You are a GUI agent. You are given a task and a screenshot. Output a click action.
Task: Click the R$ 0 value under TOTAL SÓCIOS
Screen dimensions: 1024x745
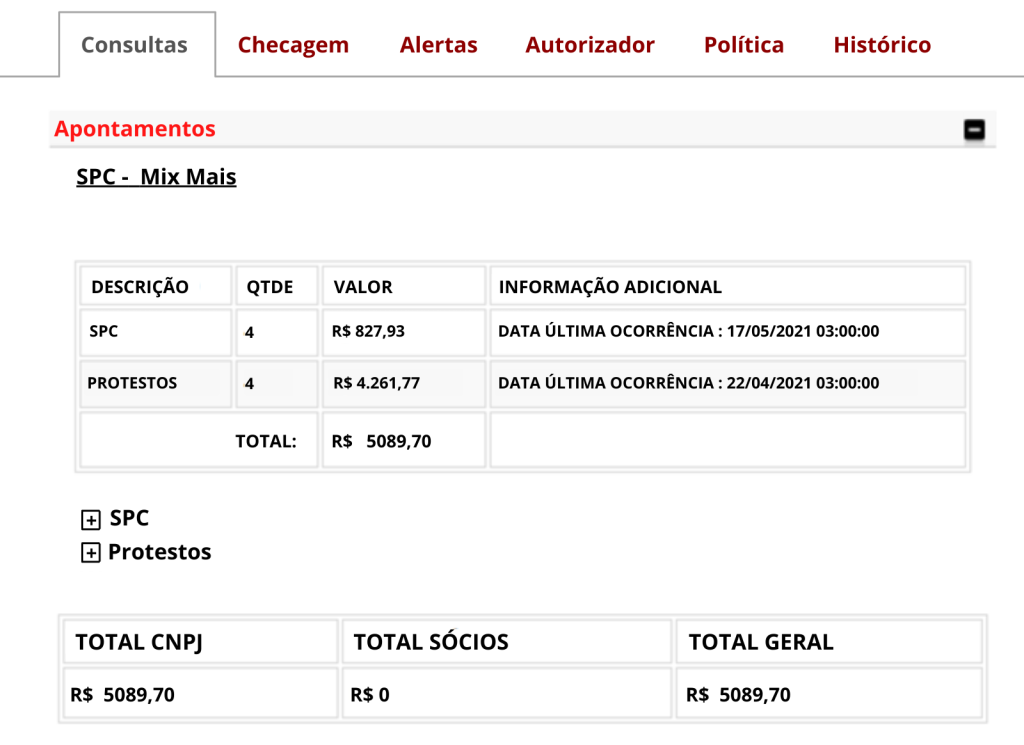pyautogui.click(x=370, y=694)
